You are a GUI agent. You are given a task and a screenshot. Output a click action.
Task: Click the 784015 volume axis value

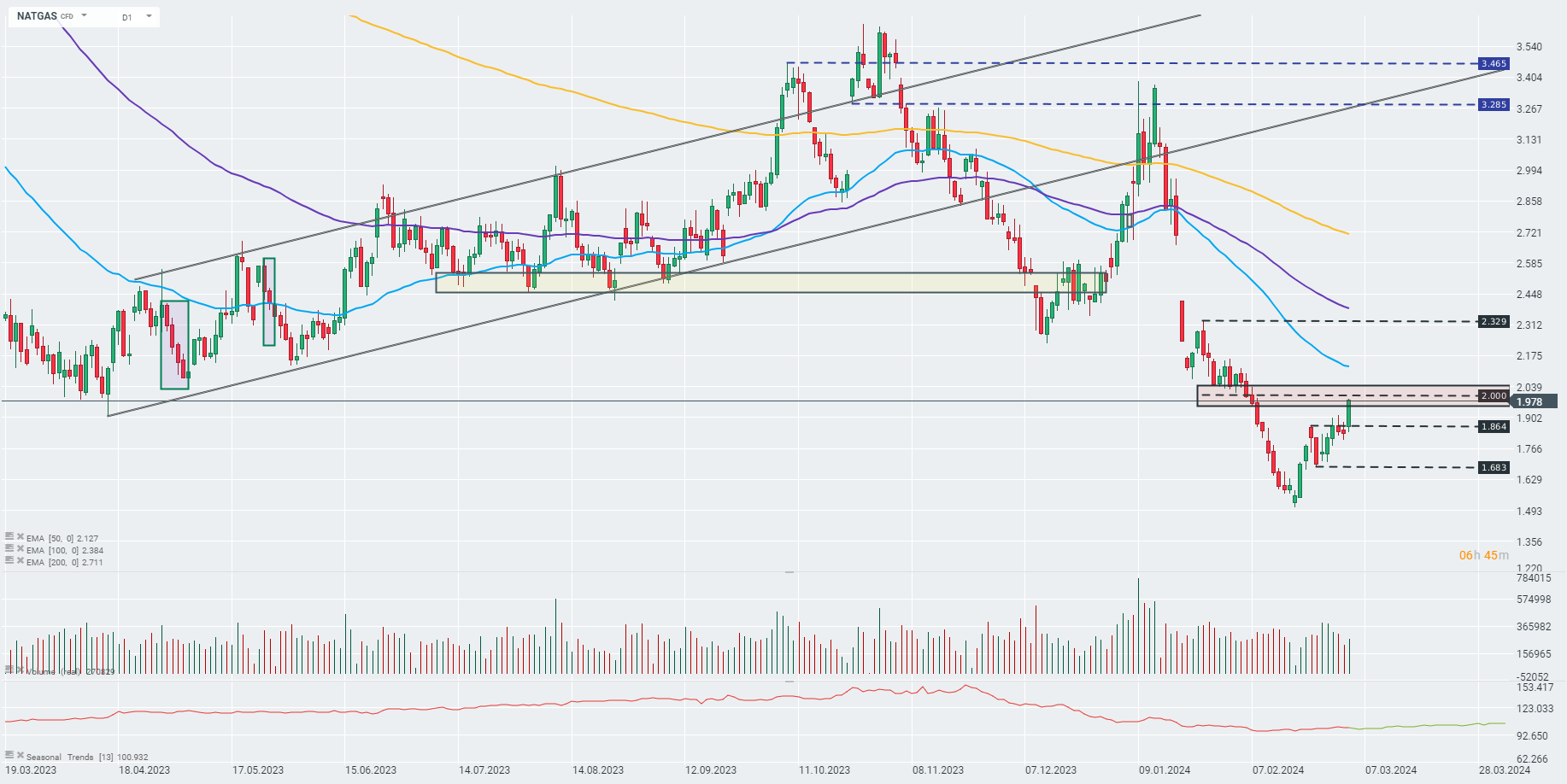[1534, 578]
